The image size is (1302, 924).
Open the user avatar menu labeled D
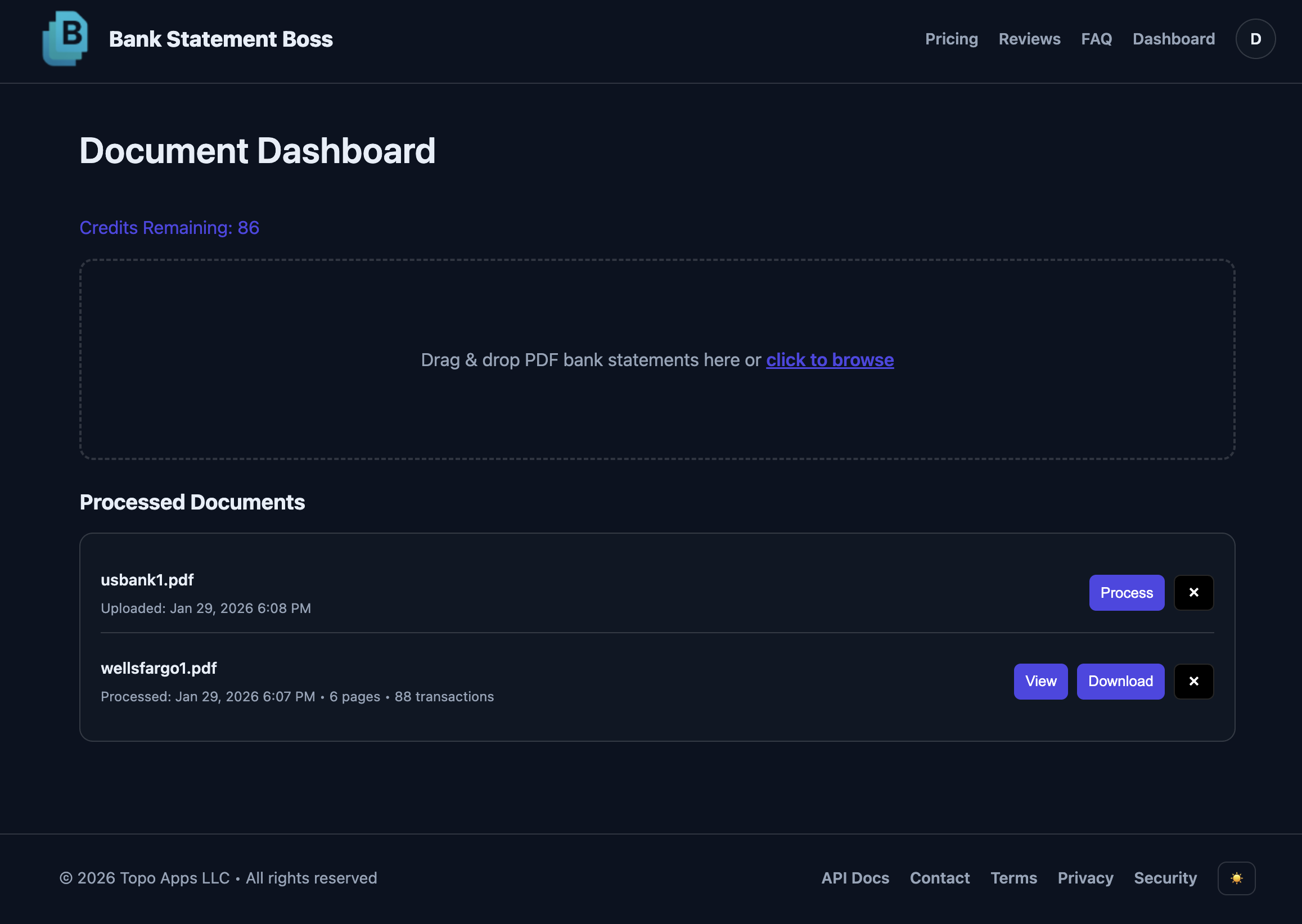point(1255,39)
